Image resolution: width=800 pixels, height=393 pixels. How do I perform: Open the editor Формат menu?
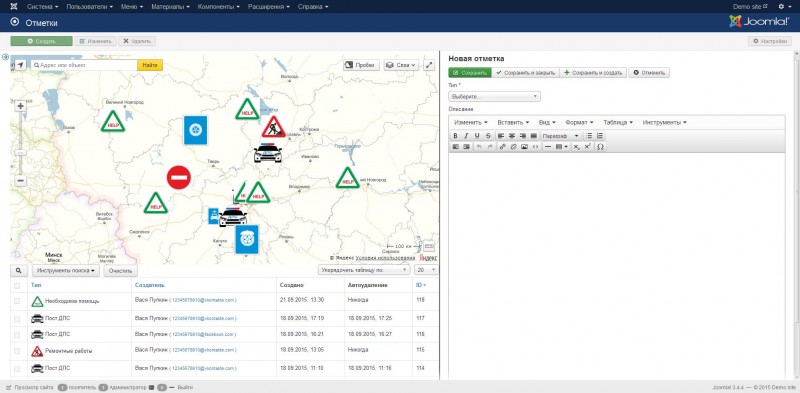coord(579,122)
